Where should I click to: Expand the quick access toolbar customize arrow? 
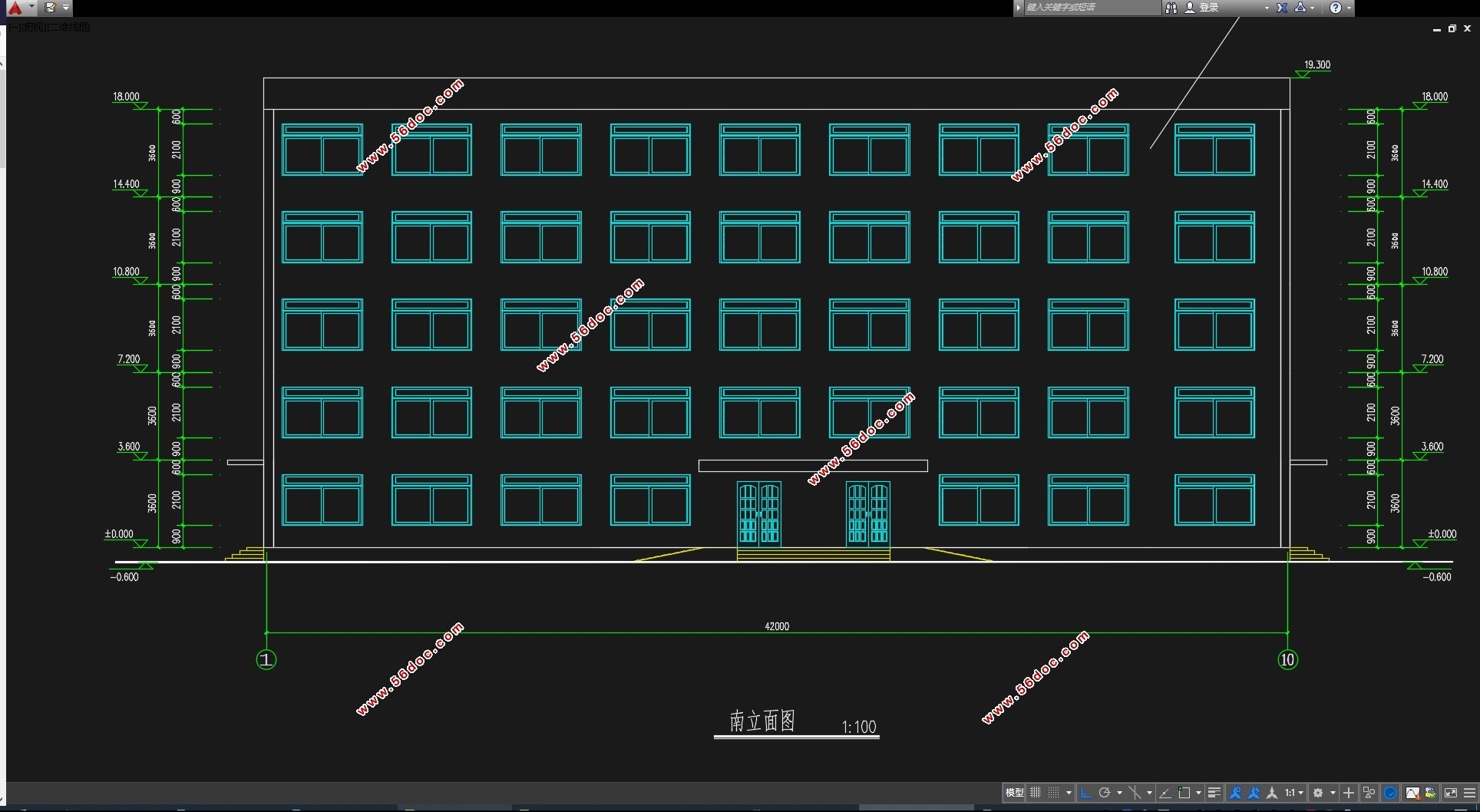coord(66,8)
